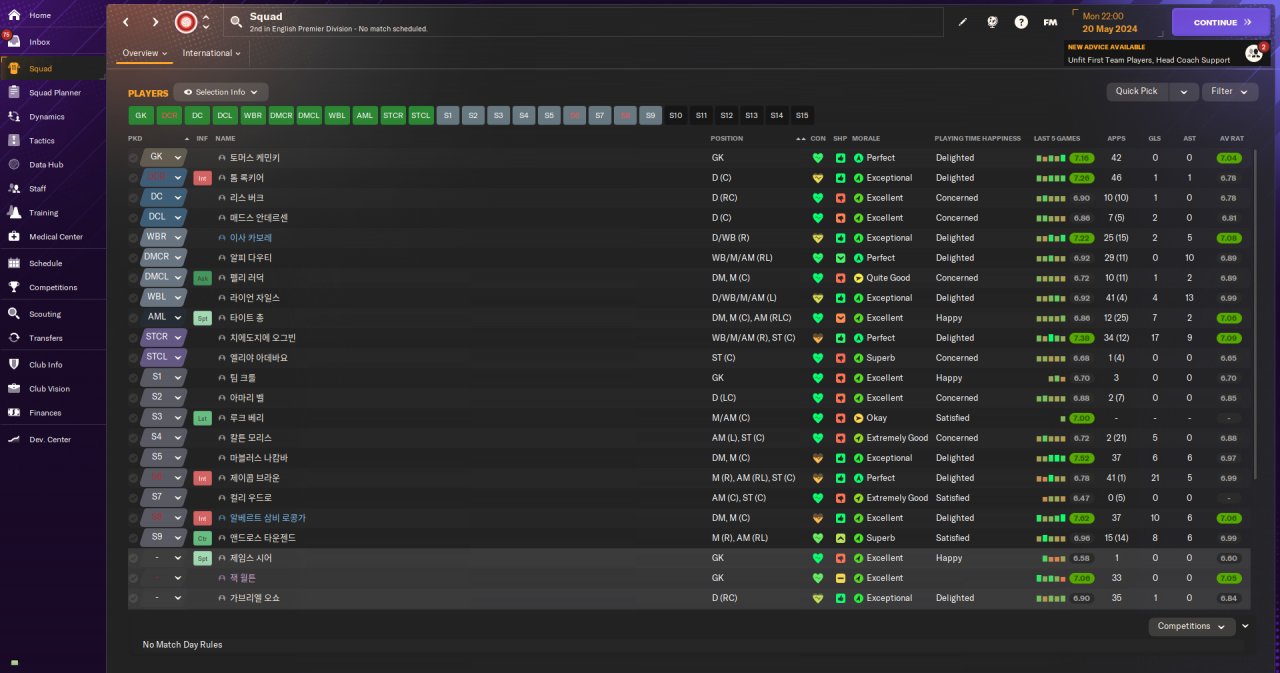Select the S15 chip in the position strip
1280x673 pixels.
click(802, 116)
